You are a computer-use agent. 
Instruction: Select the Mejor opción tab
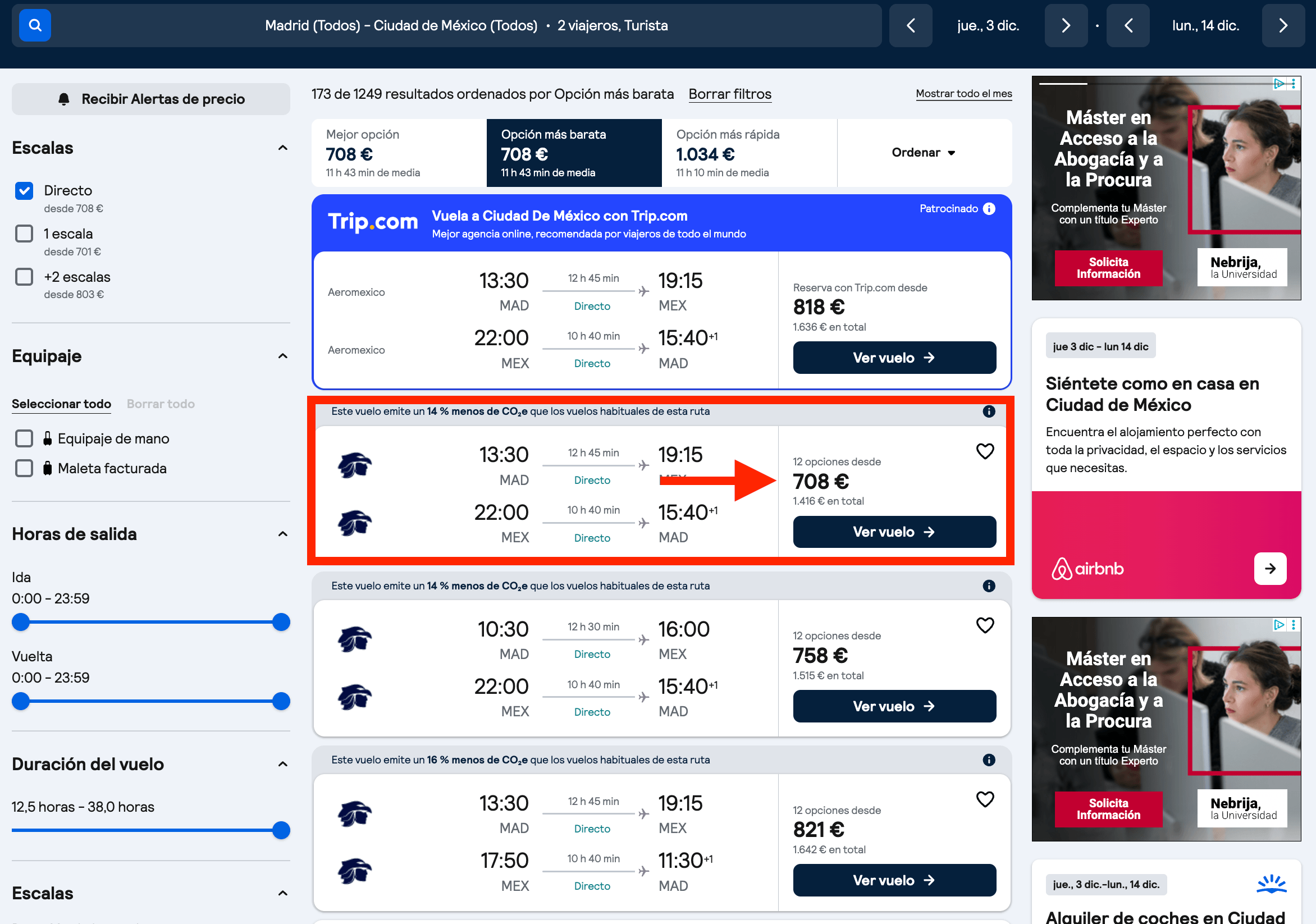[399, 153]
